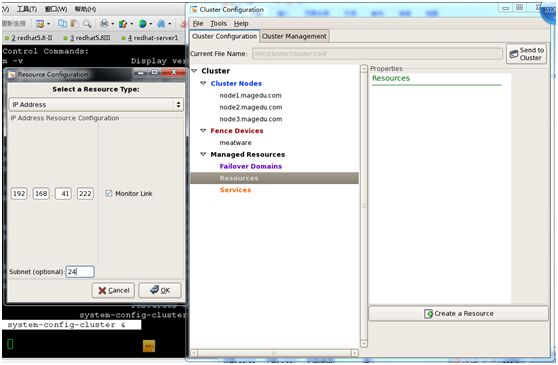Viewport: 558px width, 365px height.
Task: Close the Resource Configuration dialog
Action: click(x=174, y=73)
